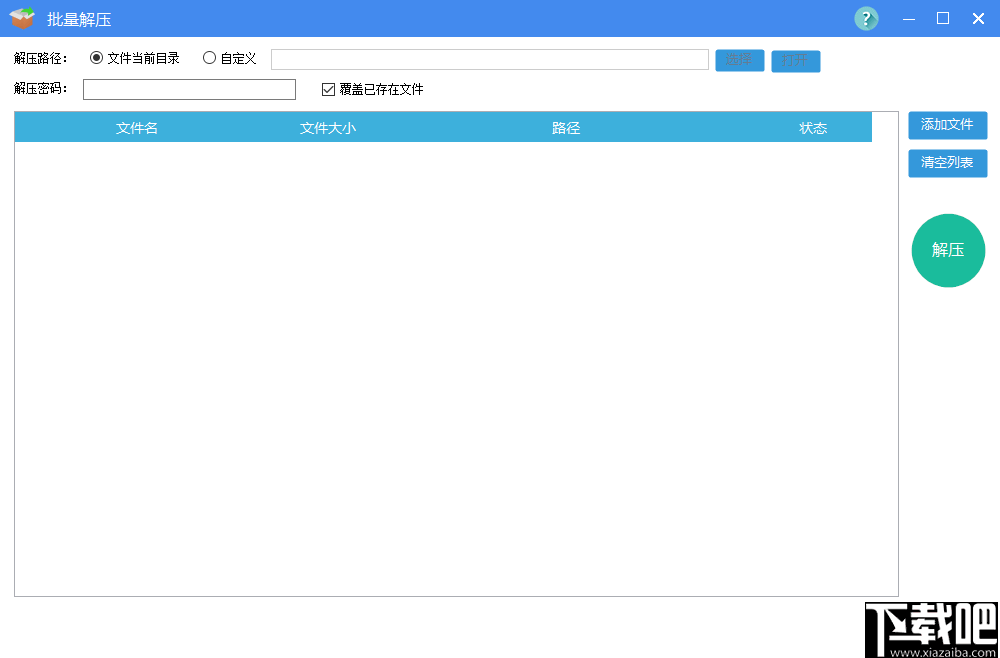This screenshot has width=1000, height=658.
Task: Click the 选择 browse button
Action: 739,60
